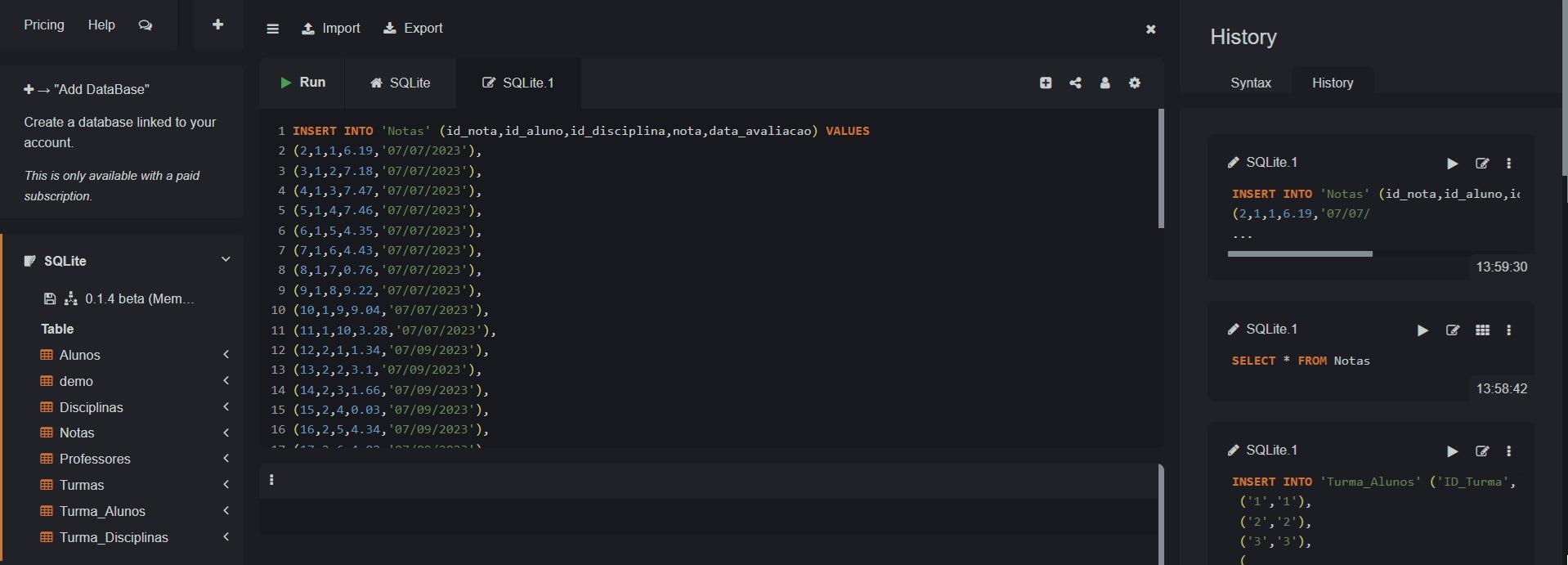
Task: Click the plus icon to add new
Action: (x=217, y=25)
